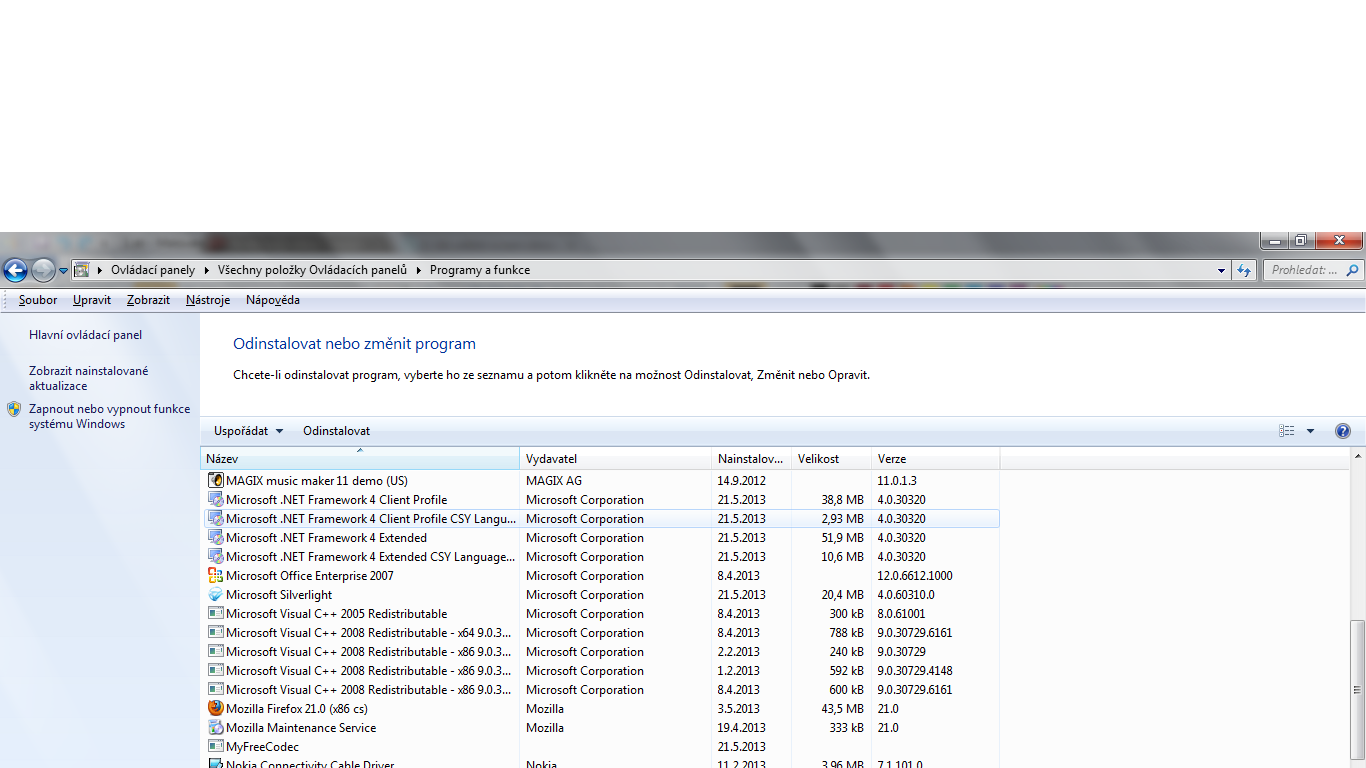
Task: Open Zapnout nebo vypnout funkce systému Windows
Action: (x=110, y=416)
